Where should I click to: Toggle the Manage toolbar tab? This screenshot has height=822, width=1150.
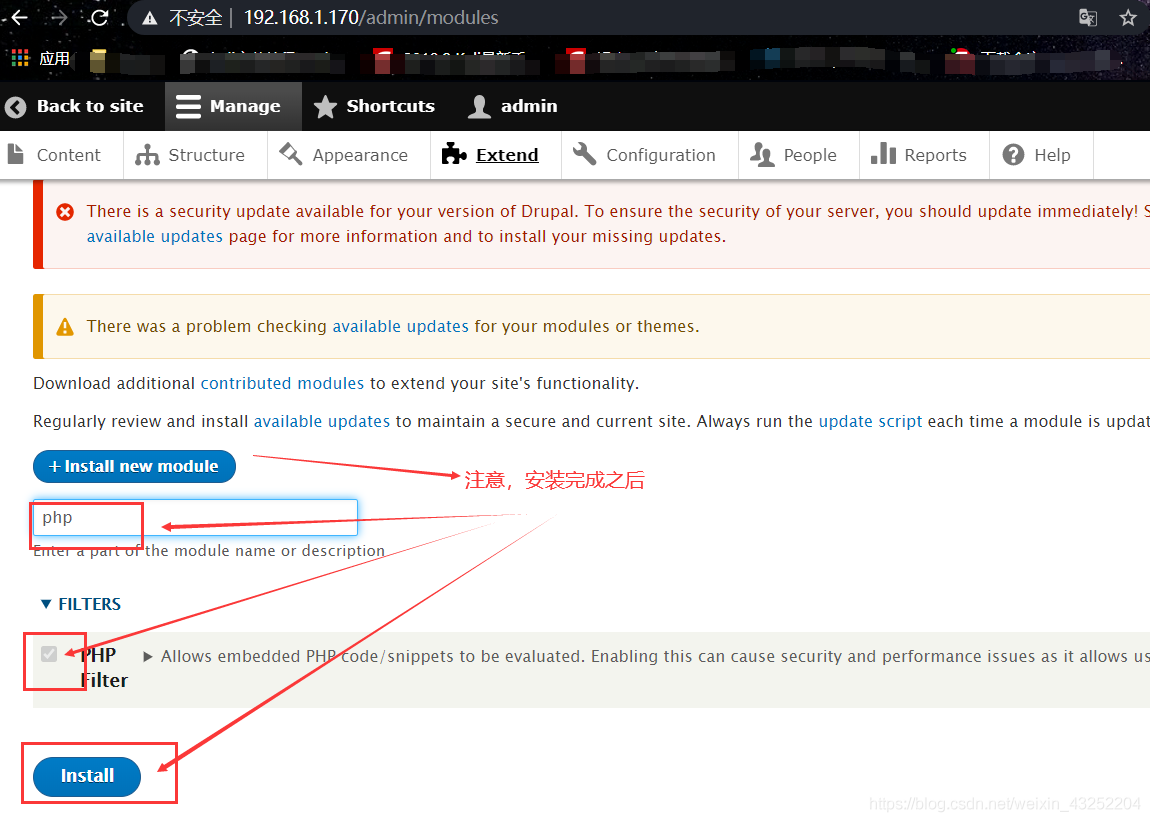coord(233,106)
